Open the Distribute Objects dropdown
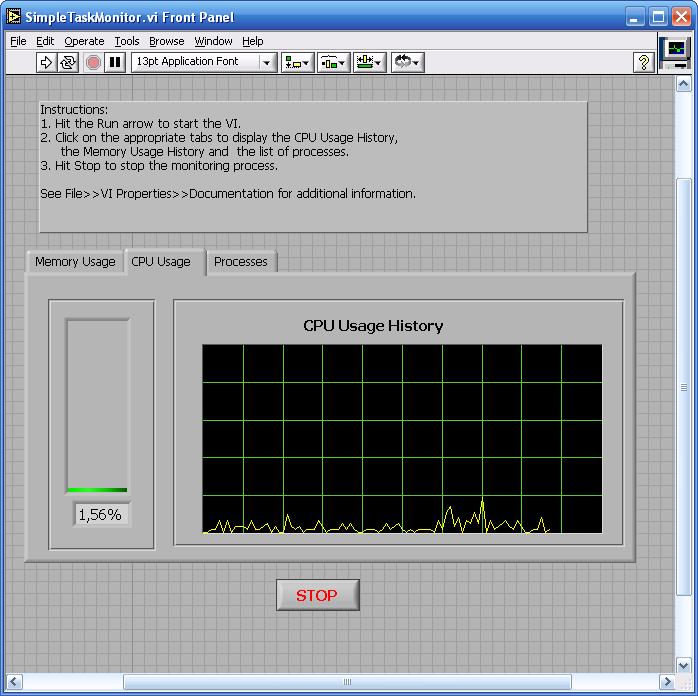698x696 pixels. (x=334, y=62)
